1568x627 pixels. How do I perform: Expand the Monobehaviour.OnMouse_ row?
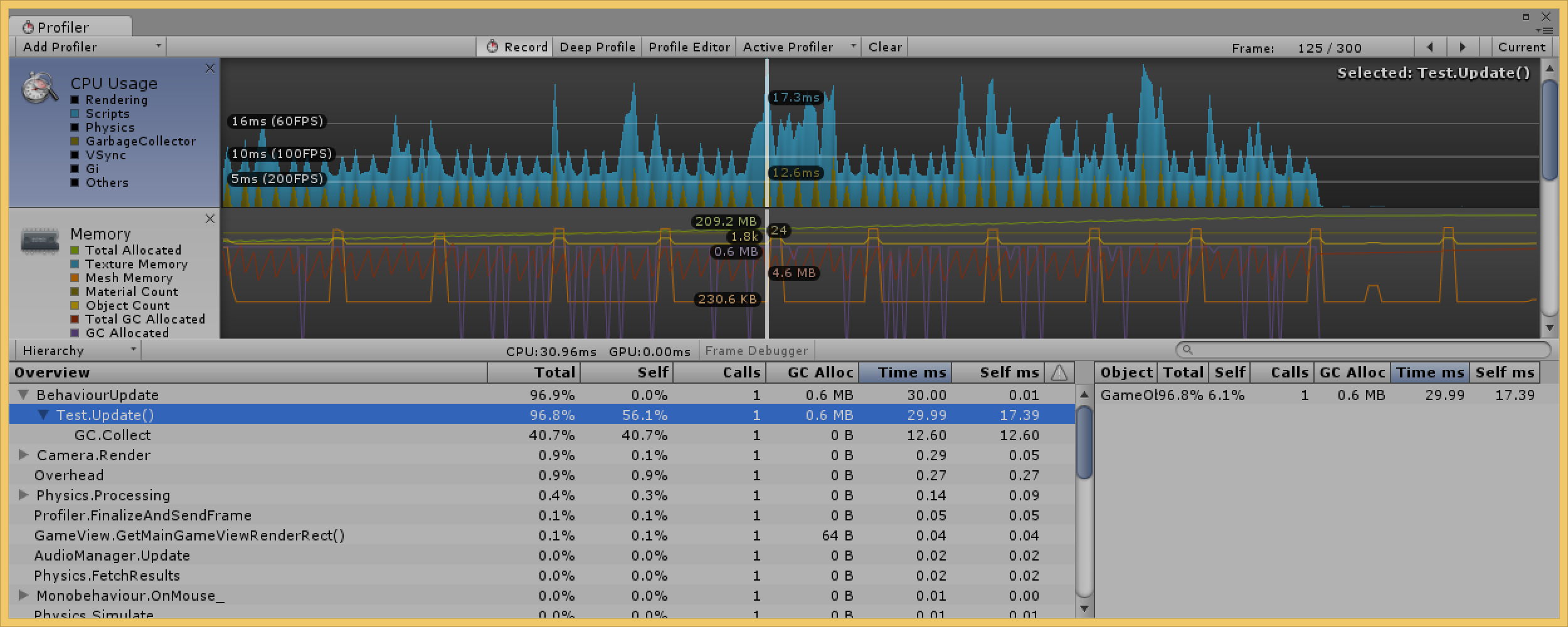24,596
